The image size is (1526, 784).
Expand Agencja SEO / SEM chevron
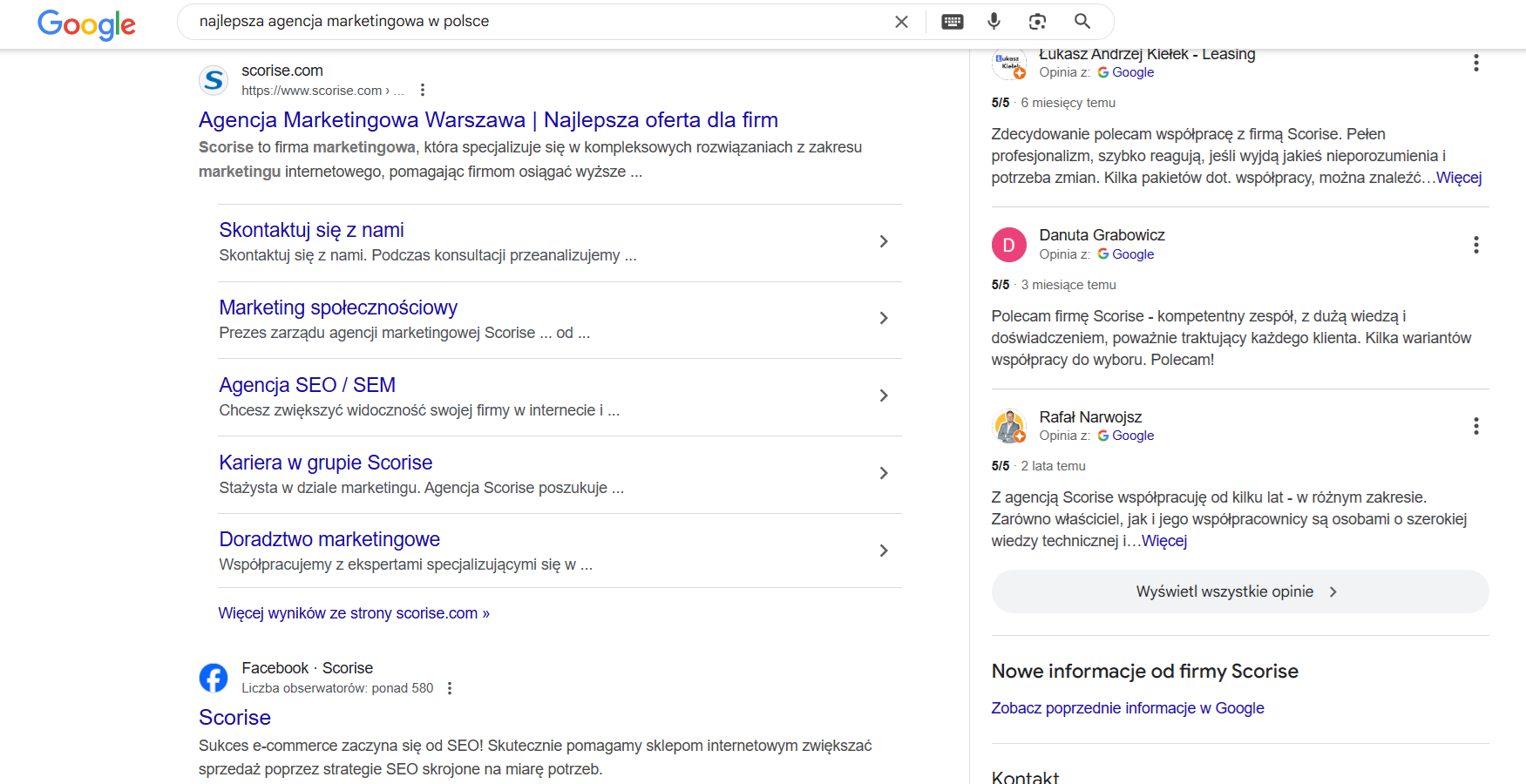[x=884, y=395]
